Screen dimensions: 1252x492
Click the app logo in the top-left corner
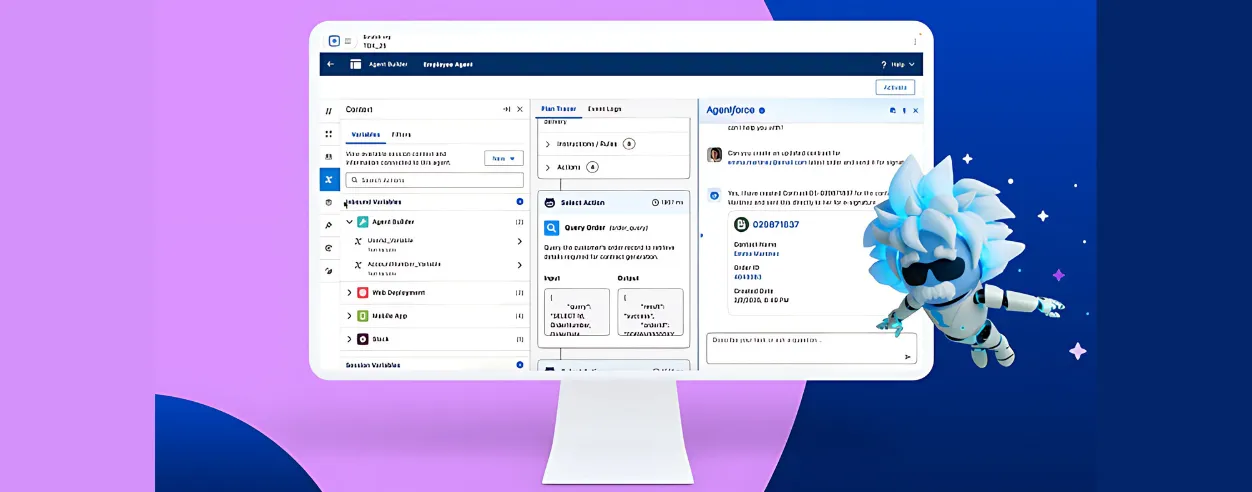point(334,41)
